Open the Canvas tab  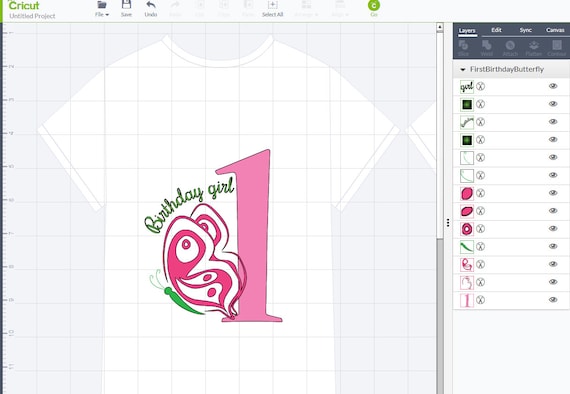tap(555, 30)
